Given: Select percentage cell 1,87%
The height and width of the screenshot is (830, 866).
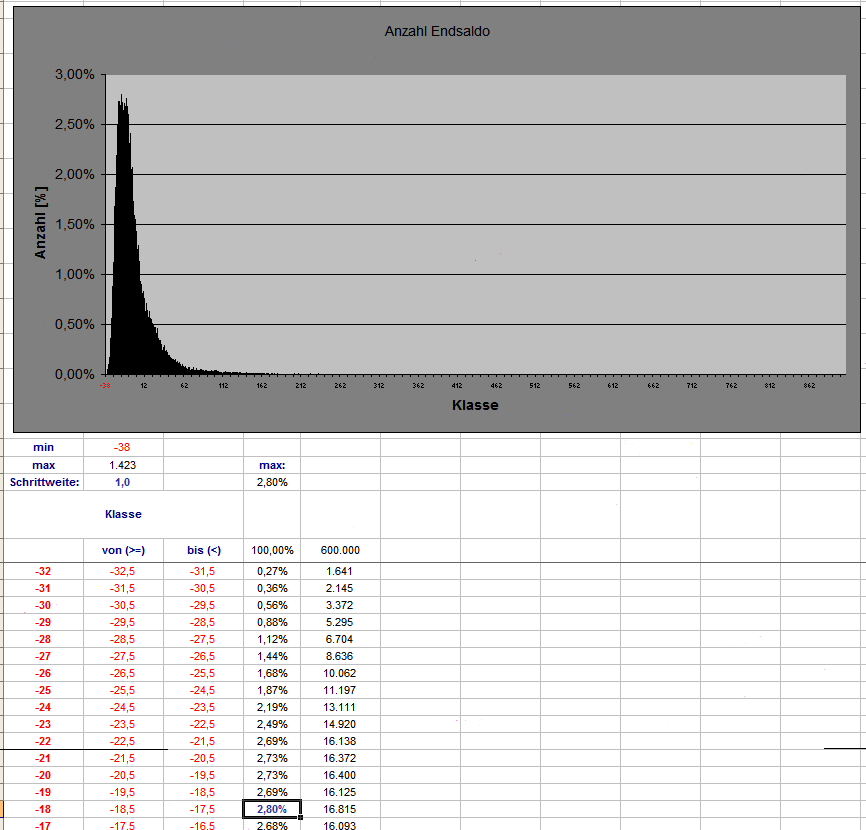Looking at the screenshot, I should pos(272,690).
